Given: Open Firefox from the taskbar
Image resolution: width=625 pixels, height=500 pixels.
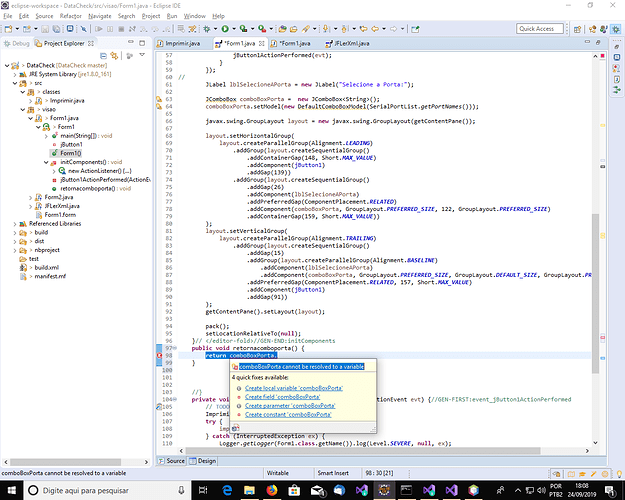Looking at the screenshot, I should coord(272,490).
